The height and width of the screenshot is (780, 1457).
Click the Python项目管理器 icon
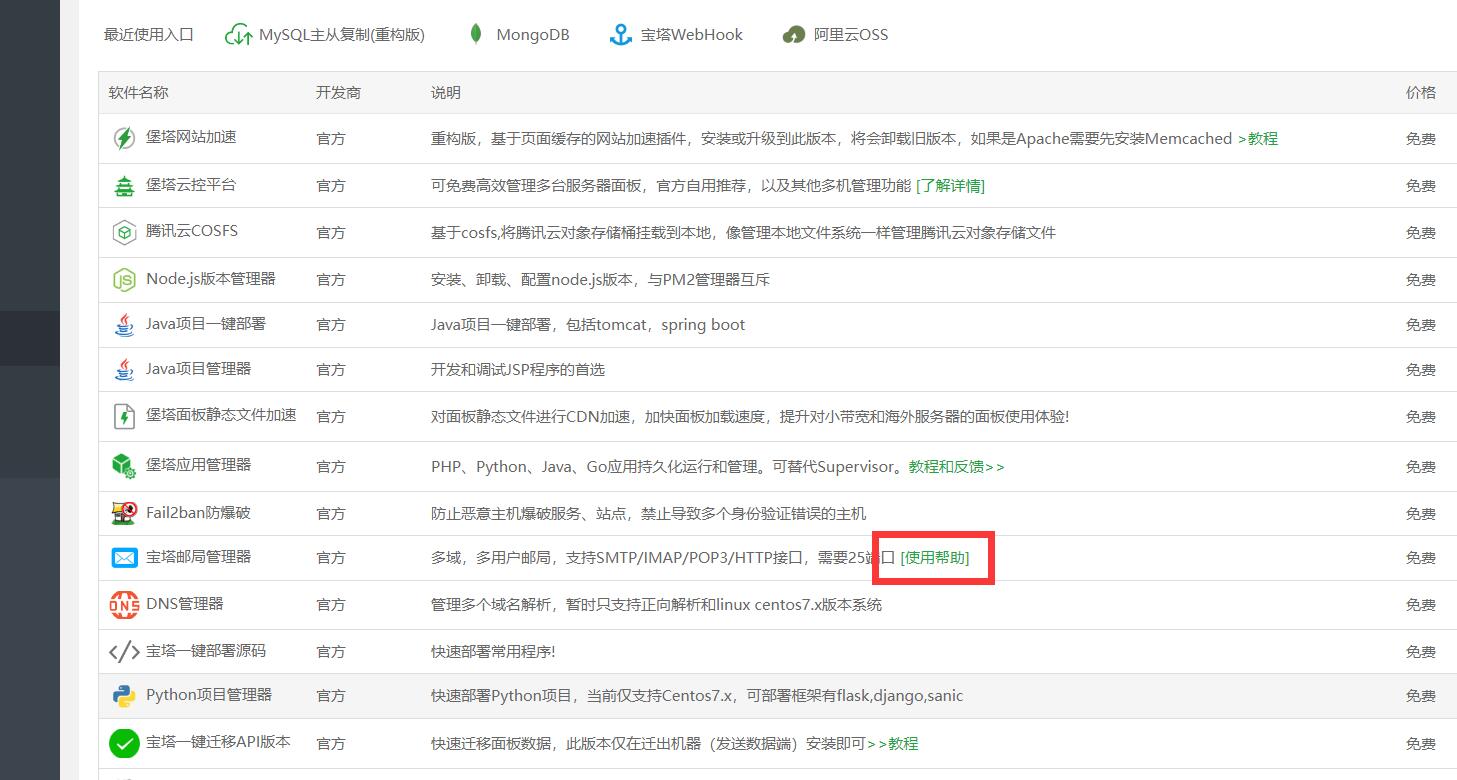[124, 696]
